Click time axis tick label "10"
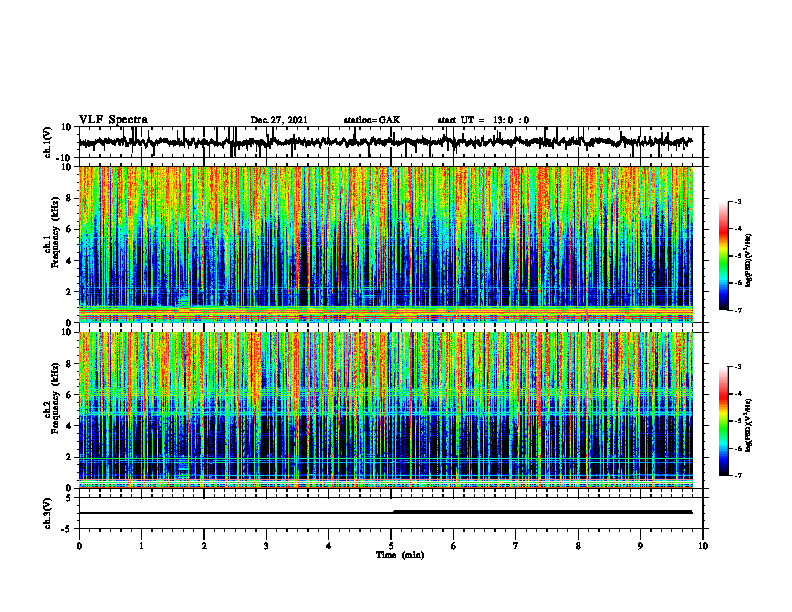The width and height of the screenshot is (792, 612). tap(703, 546)
